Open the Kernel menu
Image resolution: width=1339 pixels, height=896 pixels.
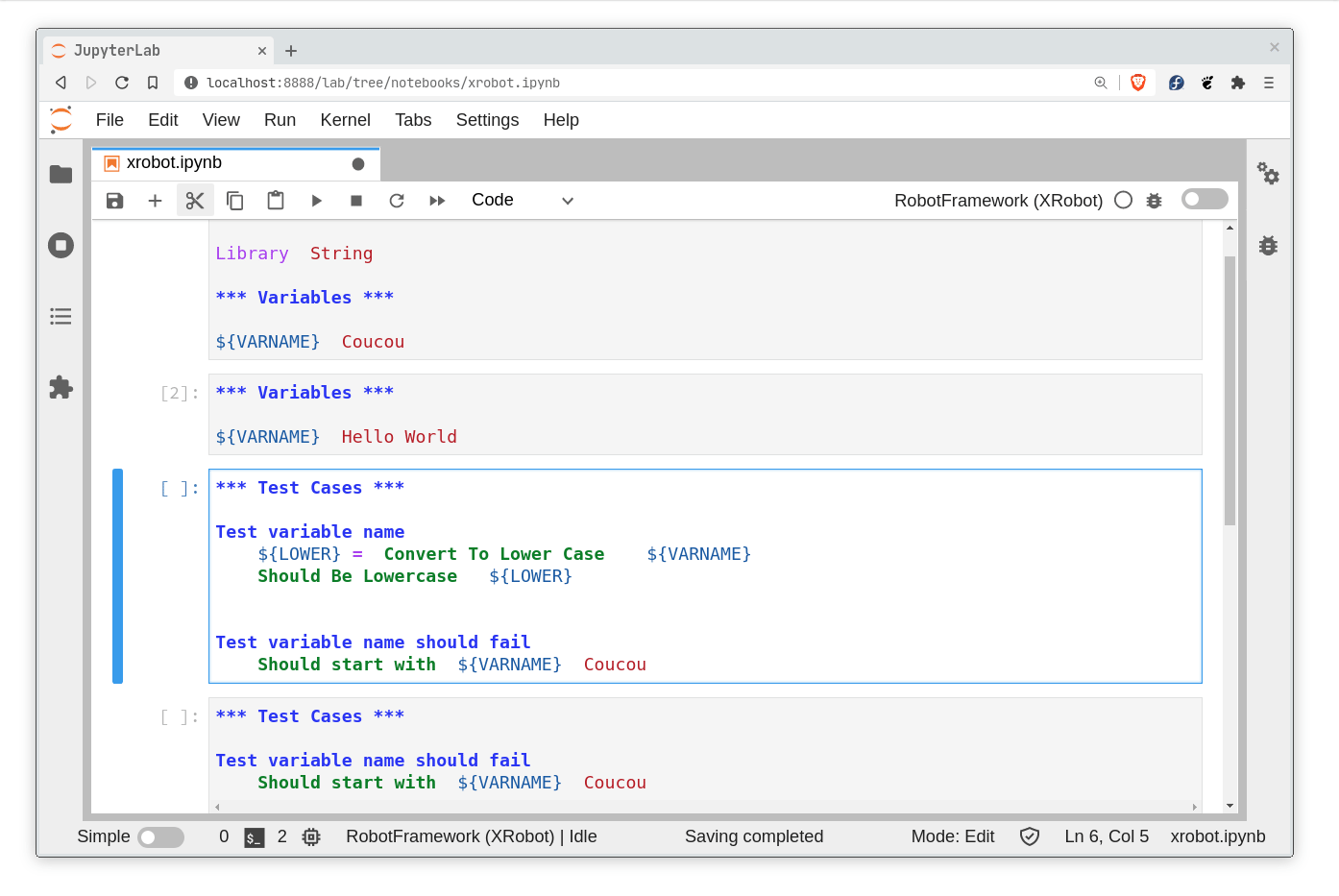[x=345, y=120]
